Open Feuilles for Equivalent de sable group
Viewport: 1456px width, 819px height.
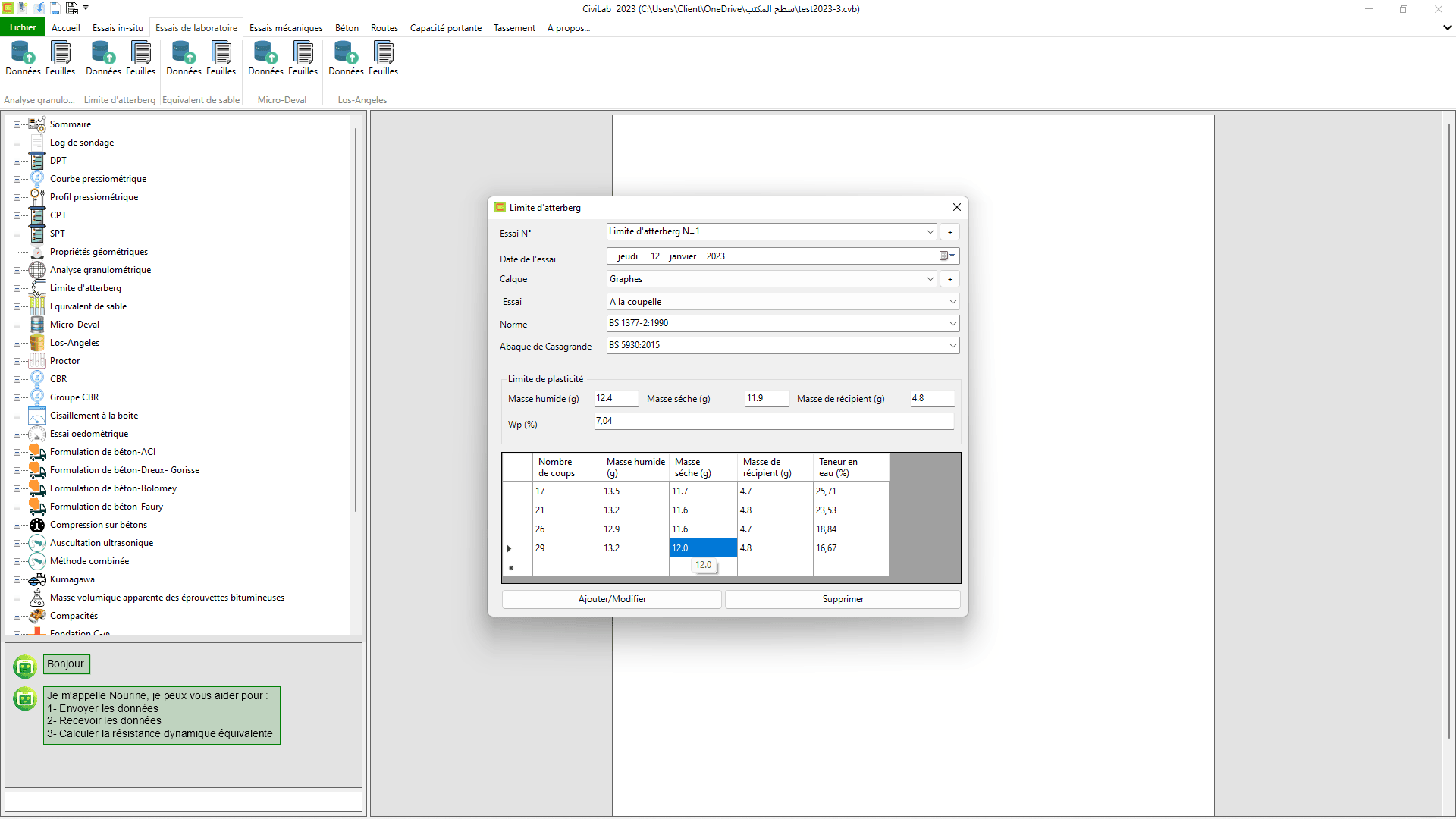(221, 58)
